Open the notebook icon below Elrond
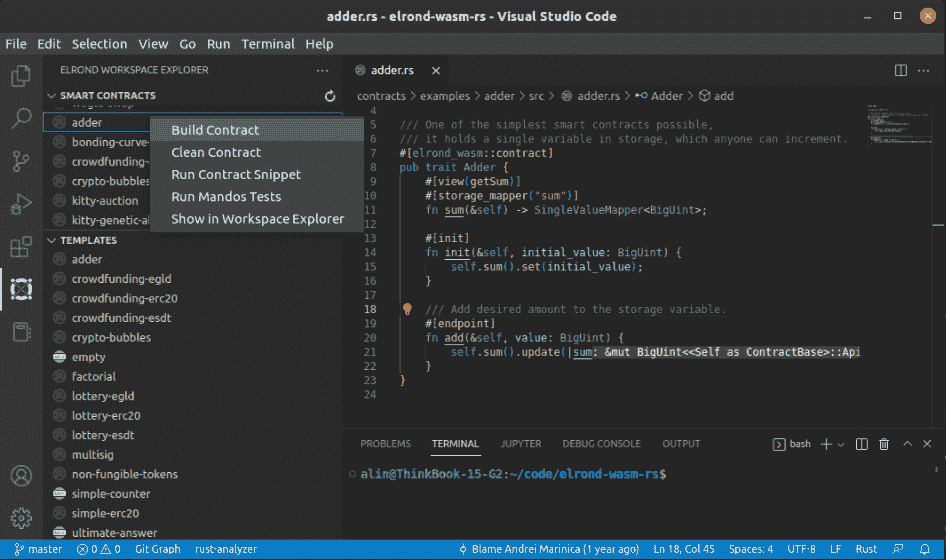Screen dimensions: 946x560 click(x=21, y=332)
